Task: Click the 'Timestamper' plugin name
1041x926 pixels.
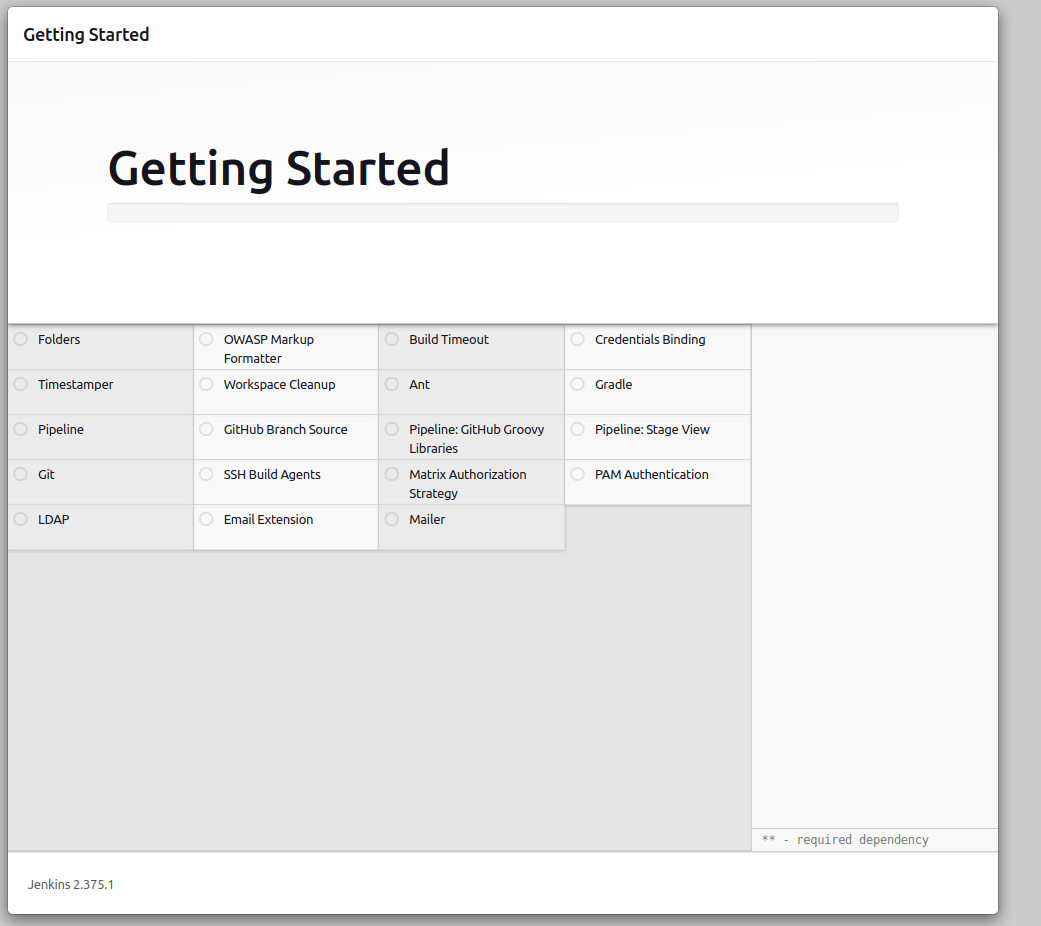Action: (76, 385)
